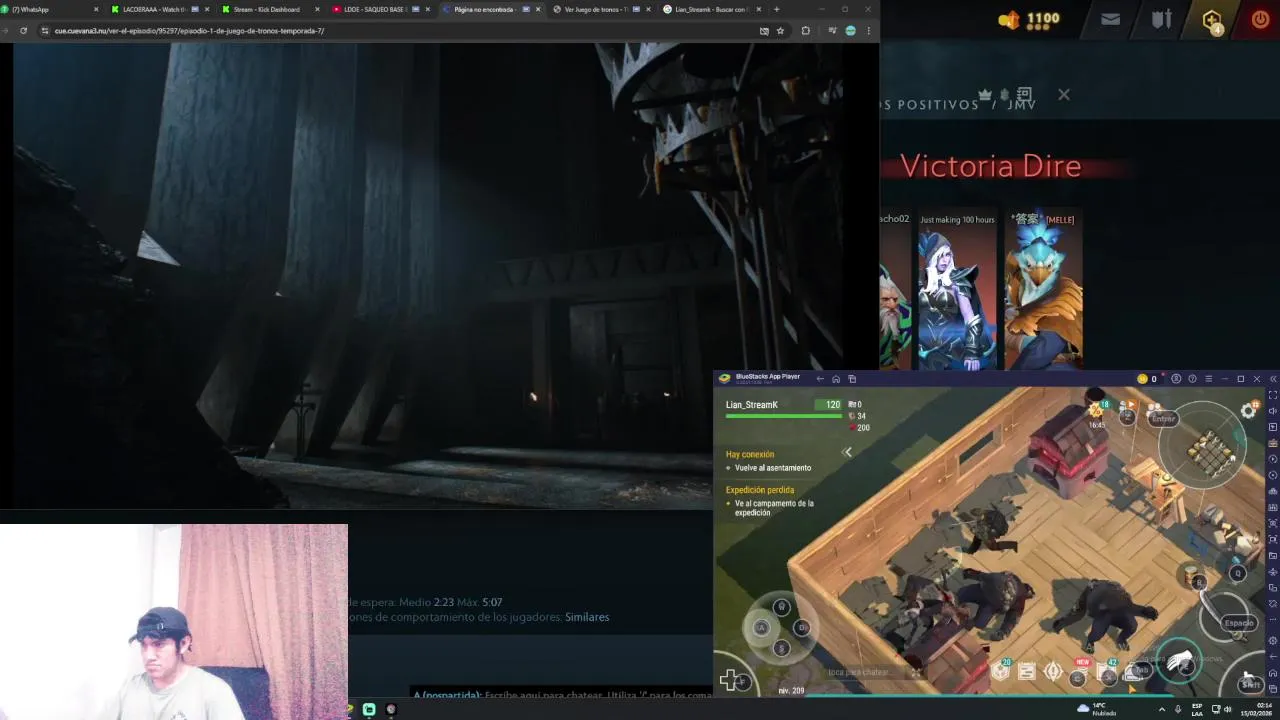Image resolution: width=1280 pixels, height=720 pixels.
Task: Switch to the WhatsApp browser tab
Action: pyautogui.click(x=50, y=9)
